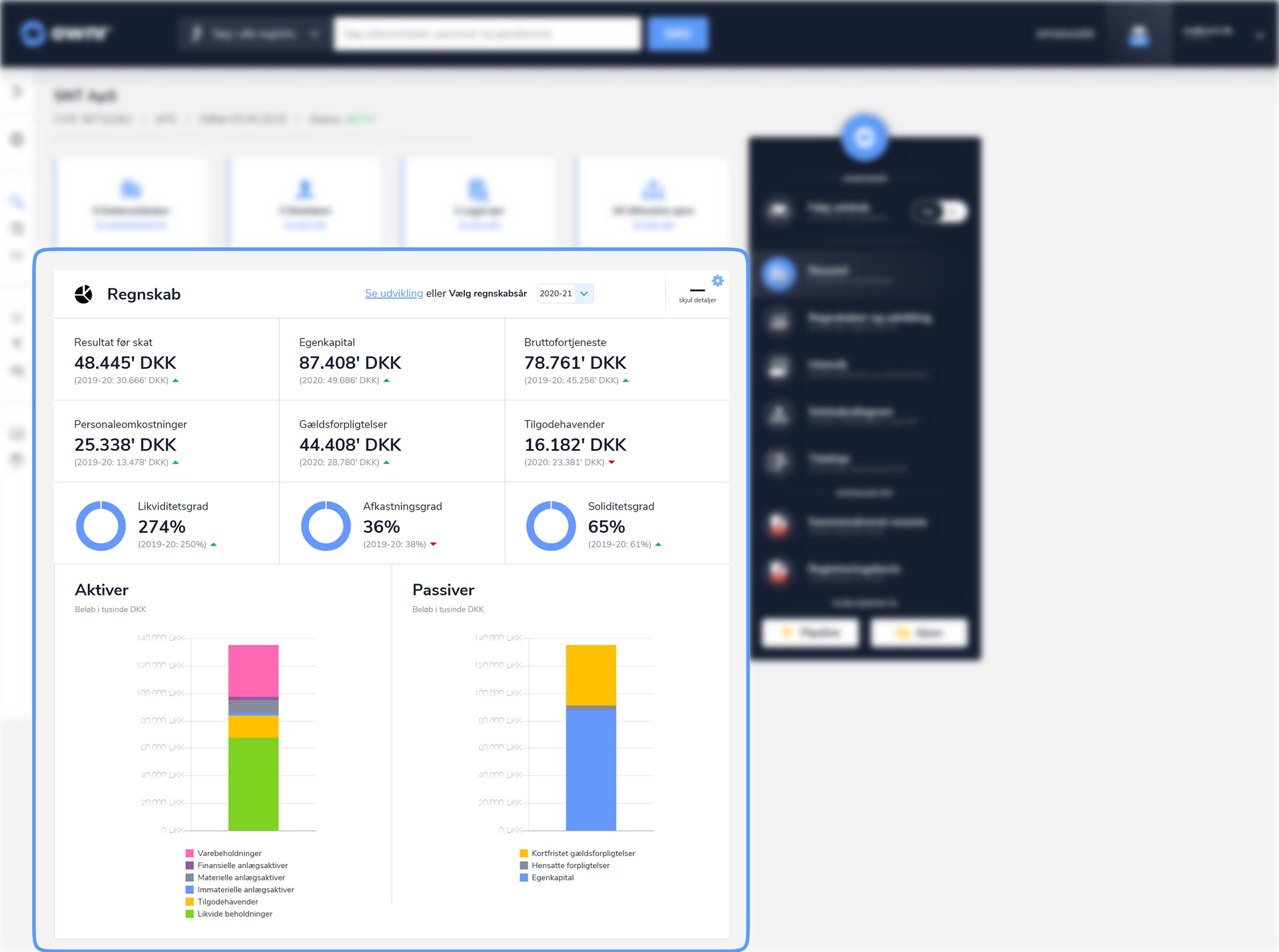Click the large blue circle icon atop dark panel

(x=865, y=138)
